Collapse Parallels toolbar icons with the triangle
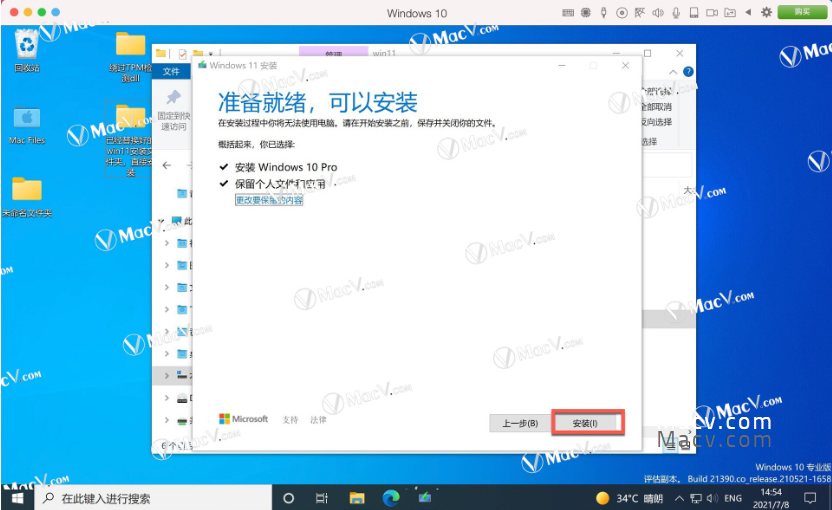 coord(748,12)
